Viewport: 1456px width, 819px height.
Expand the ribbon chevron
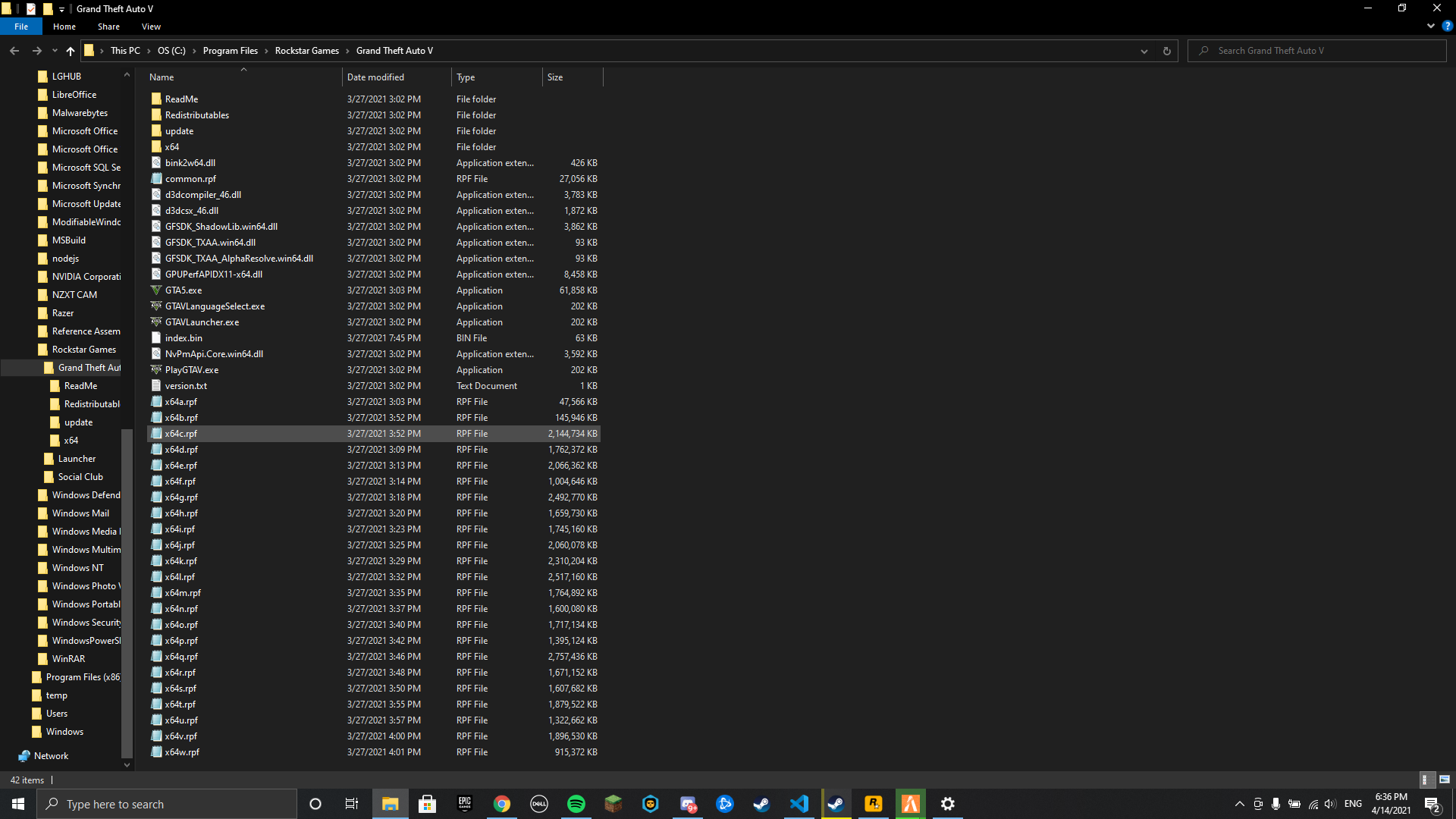(x=1431, y=26)
